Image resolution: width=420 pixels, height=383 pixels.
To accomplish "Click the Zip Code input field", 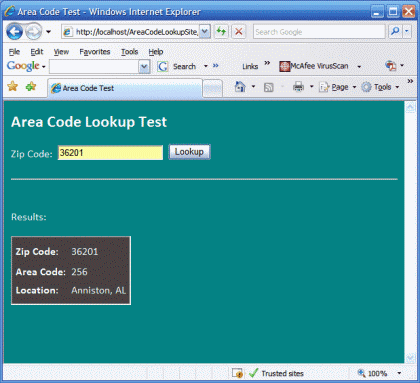I will click(110, 153).
